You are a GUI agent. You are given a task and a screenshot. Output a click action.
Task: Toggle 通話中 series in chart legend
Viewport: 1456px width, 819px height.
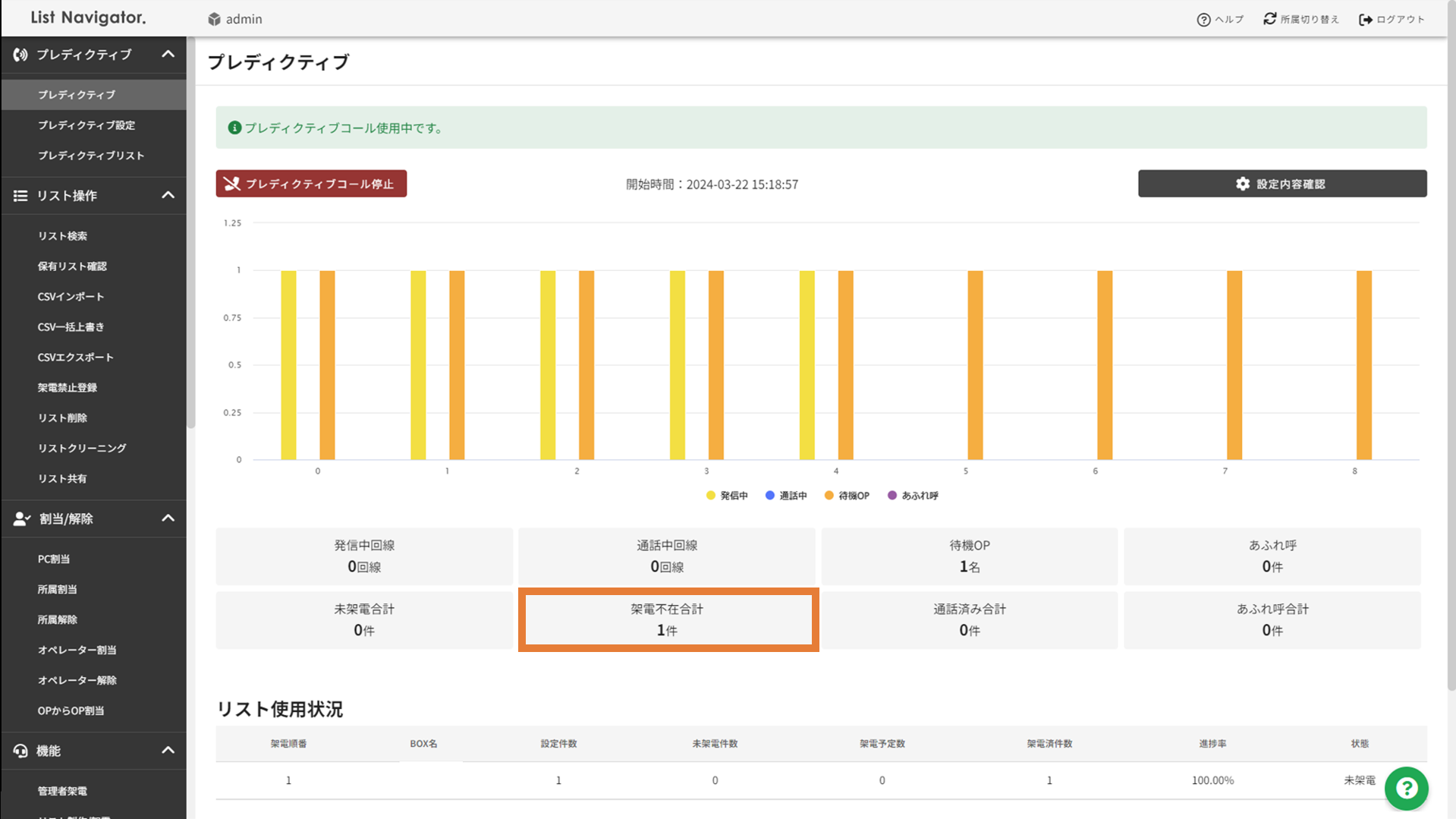click(x=786, y=496)
